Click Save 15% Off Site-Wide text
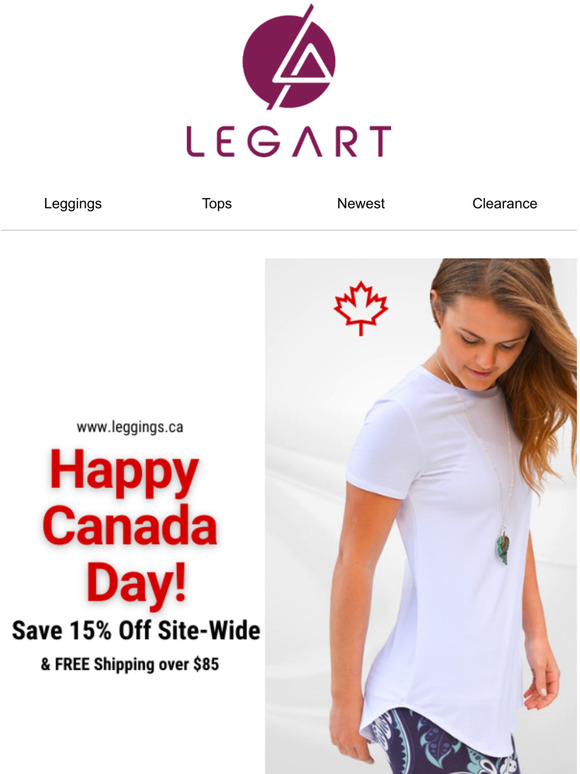 pos(136,630)
